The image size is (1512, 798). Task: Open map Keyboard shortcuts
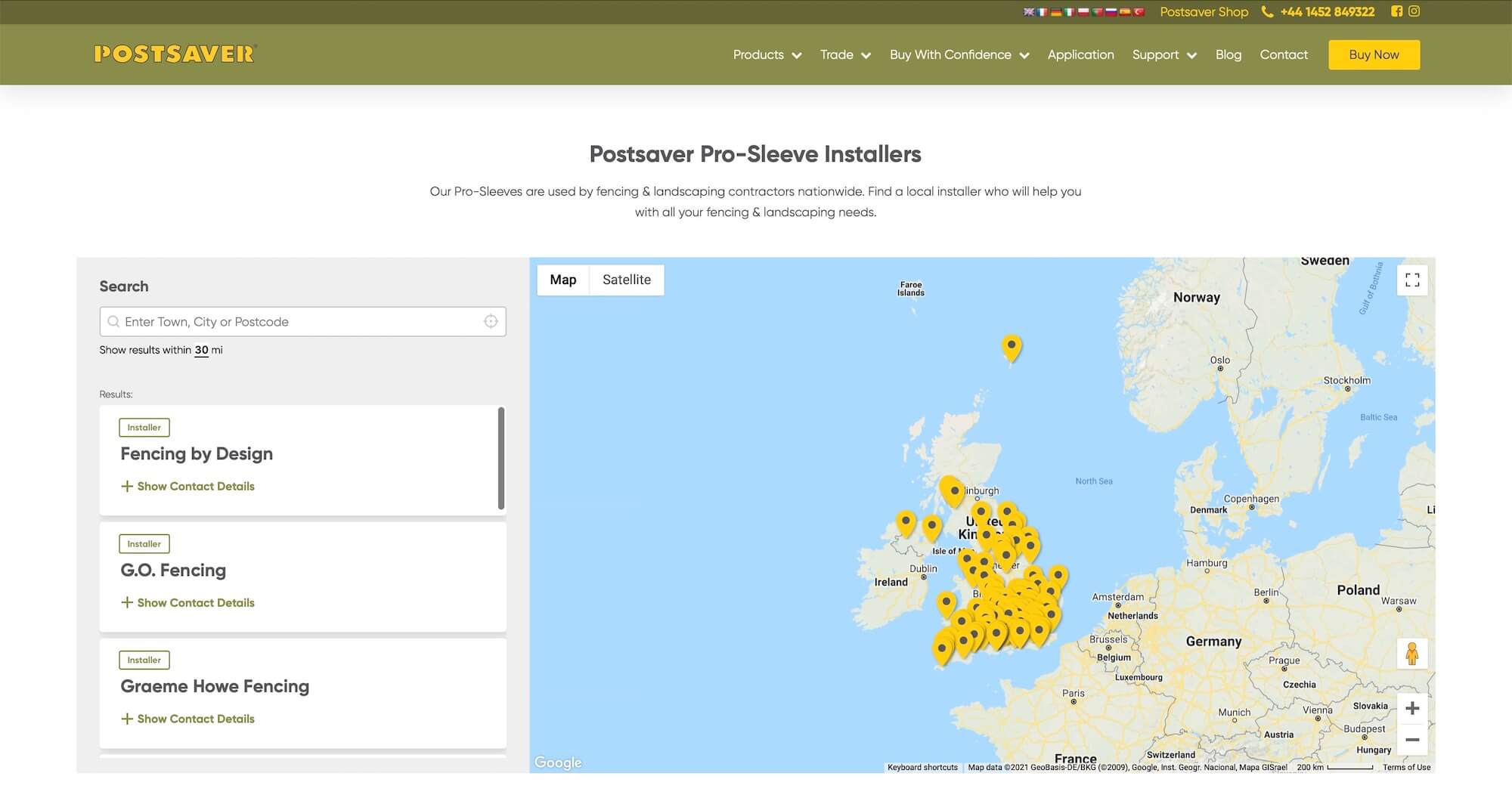click(x=922, y=767)
